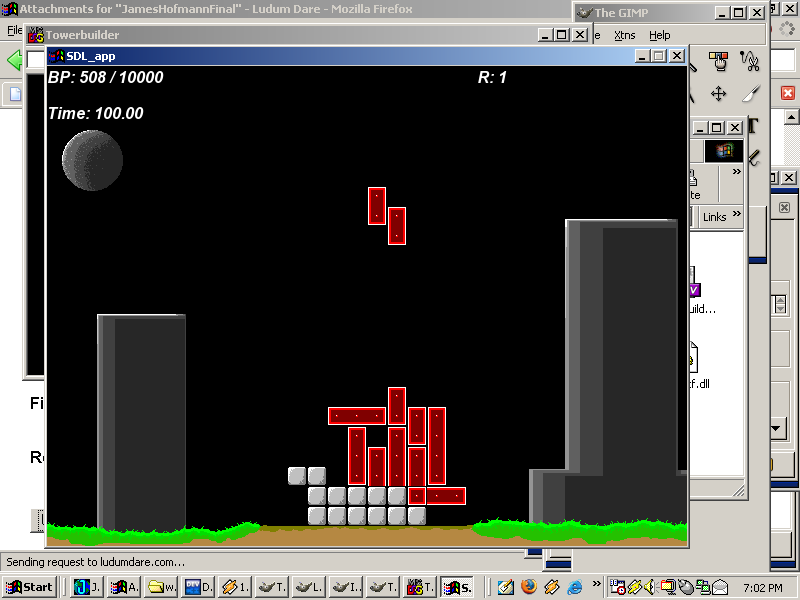Click the spinner stepper arrows on right

coord(780,305)
